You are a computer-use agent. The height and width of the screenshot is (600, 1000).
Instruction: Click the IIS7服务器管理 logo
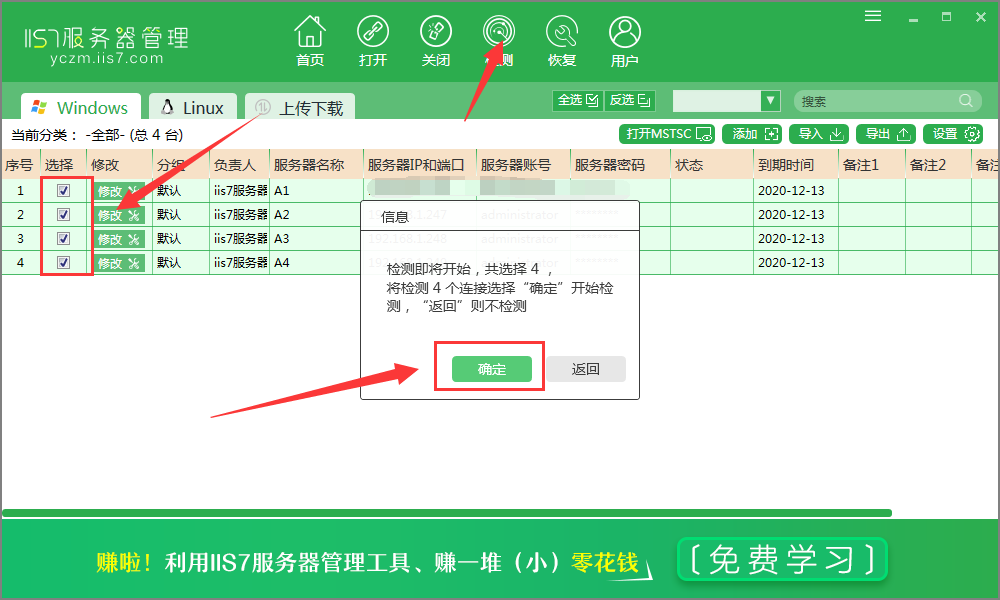click(106, 44)
